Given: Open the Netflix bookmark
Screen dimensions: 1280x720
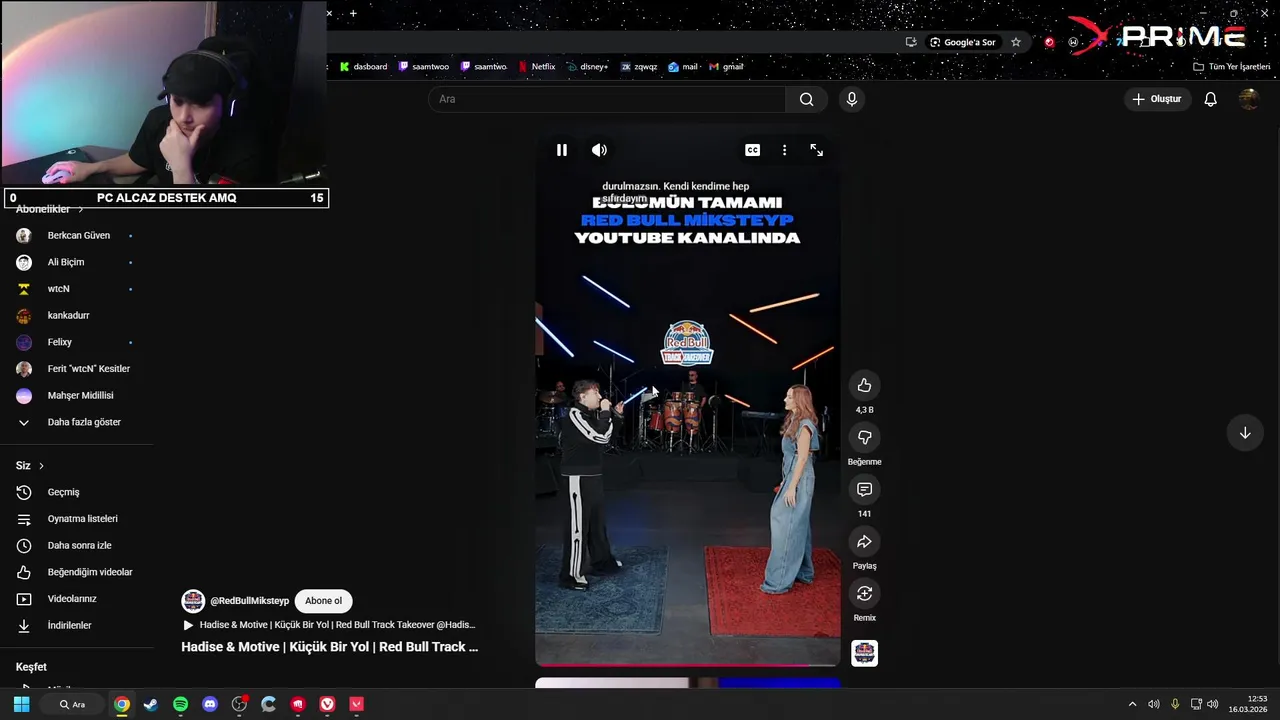Looking at the screenshot, I should (x=536, y=67).
